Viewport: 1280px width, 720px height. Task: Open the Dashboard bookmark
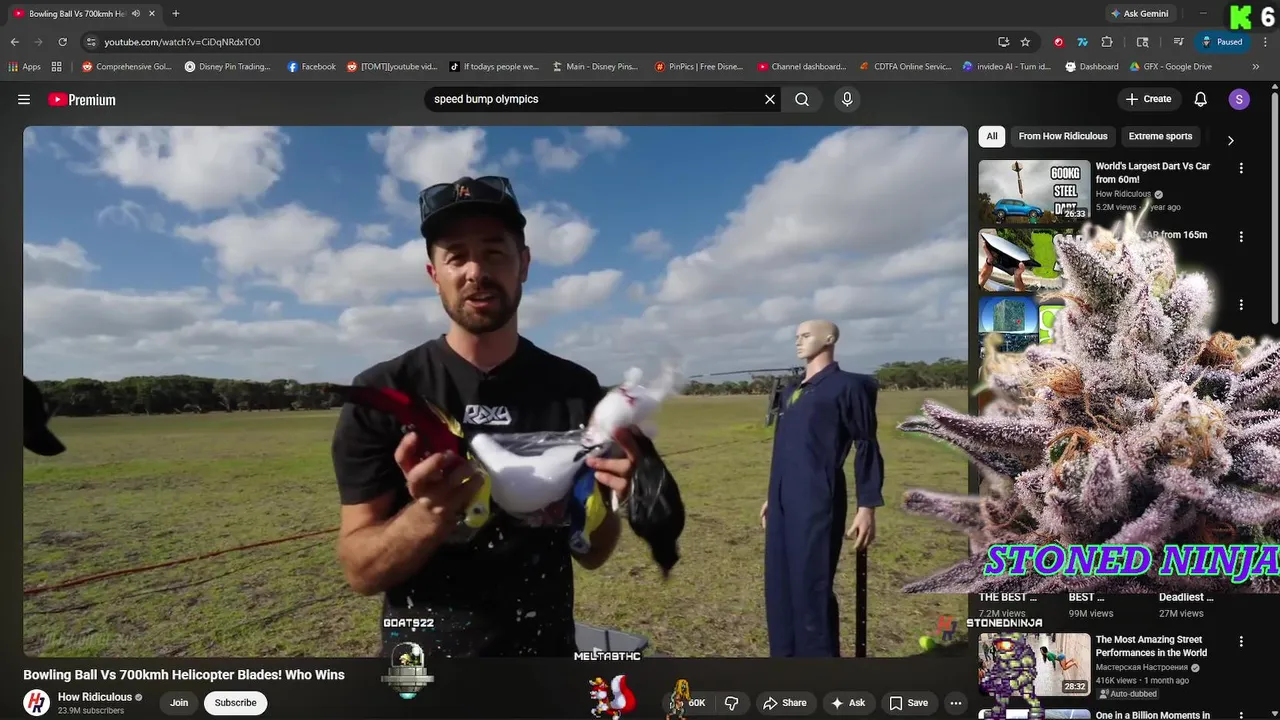[1091, 67]
